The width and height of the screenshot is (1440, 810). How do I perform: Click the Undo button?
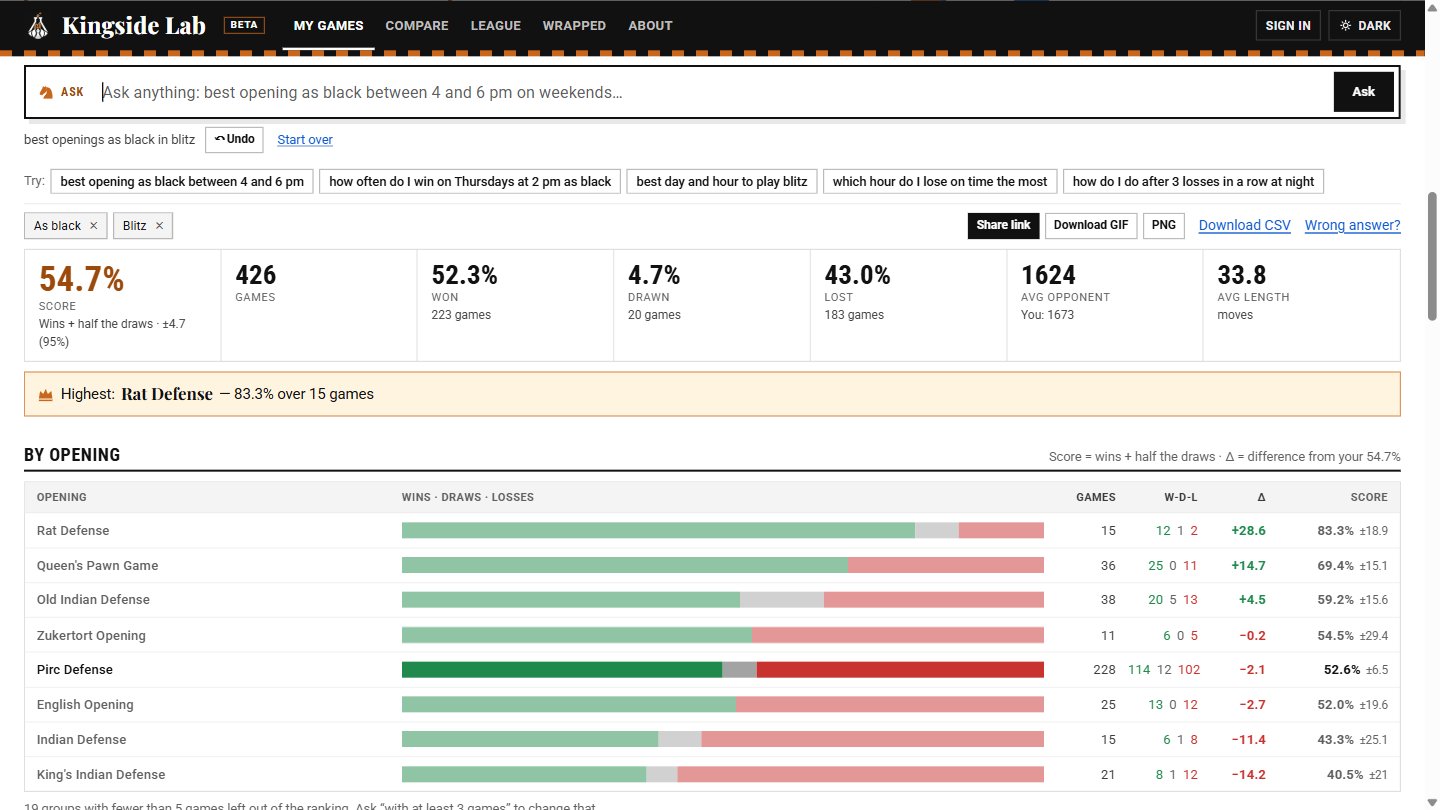pos(235,139)
